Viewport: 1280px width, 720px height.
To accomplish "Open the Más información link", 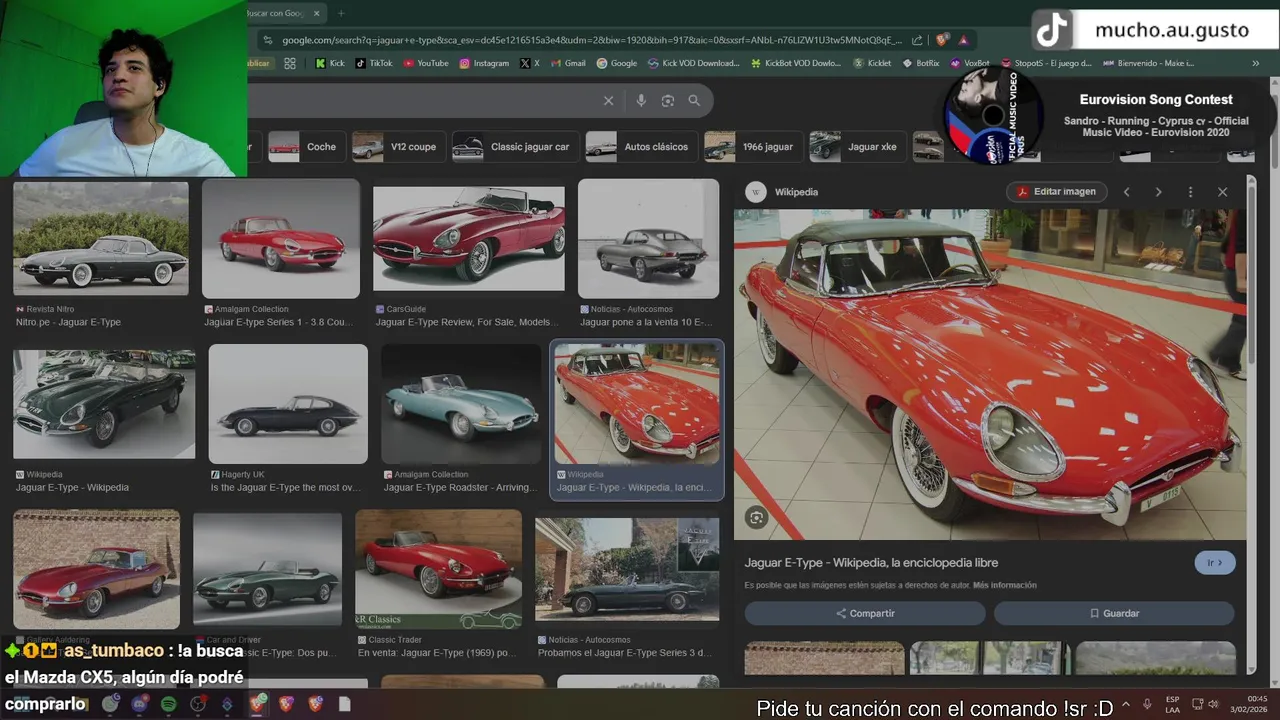I will point(1005,585).
